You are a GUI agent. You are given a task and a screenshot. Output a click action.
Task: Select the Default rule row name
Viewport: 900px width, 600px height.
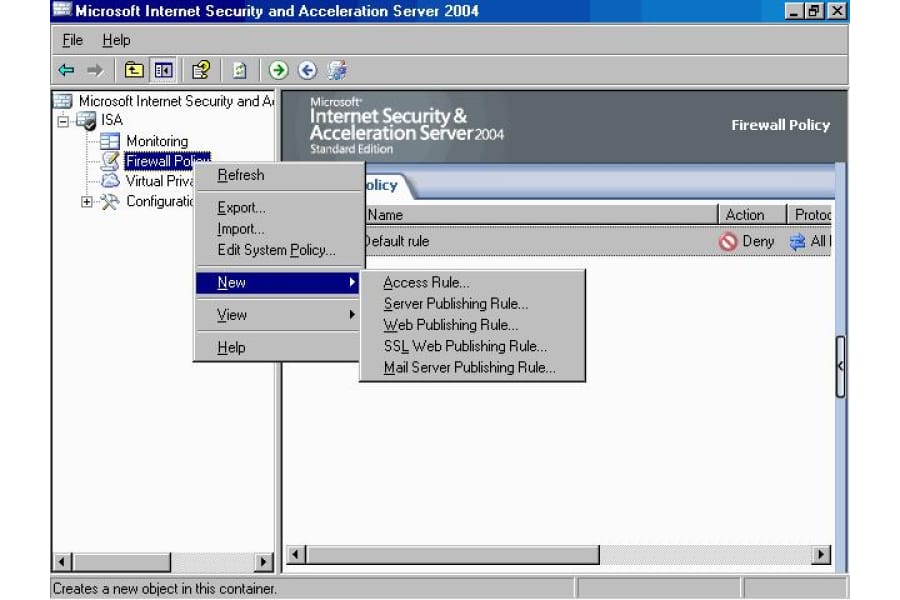[x=397, y=242]
